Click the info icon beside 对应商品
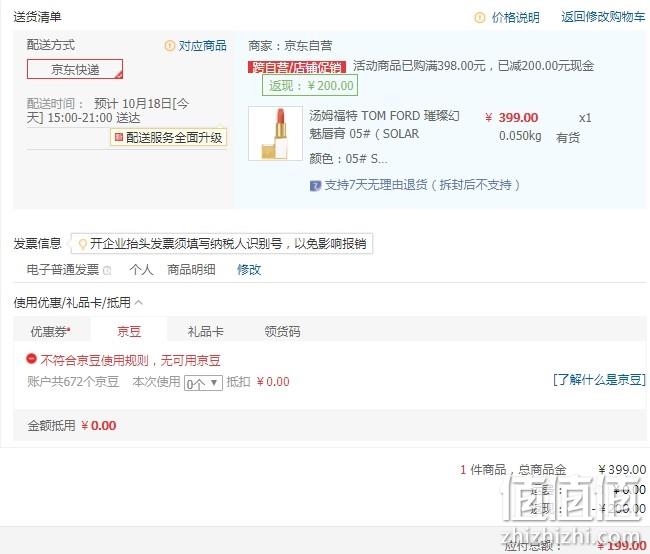The image size is (650, 554). [x=170, y=45]
